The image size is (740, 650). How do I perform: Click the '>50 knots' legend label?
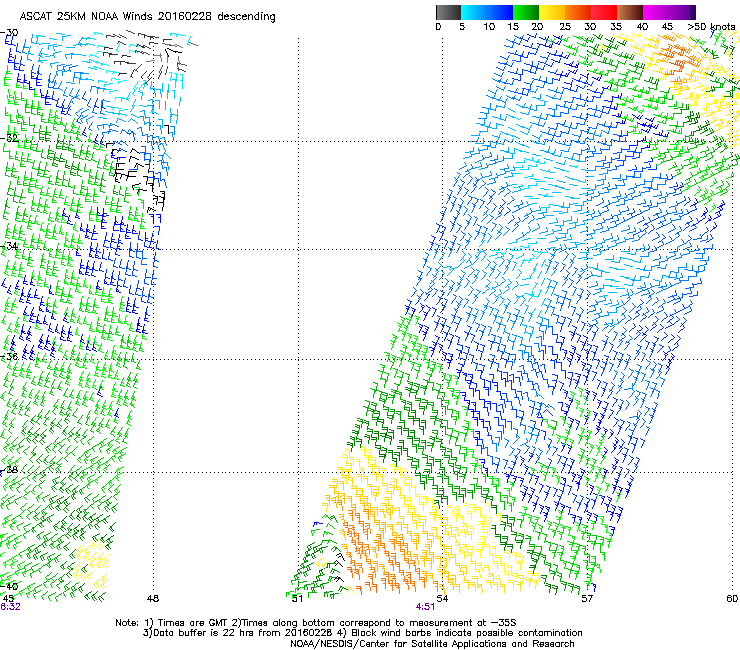click(711, 27)
